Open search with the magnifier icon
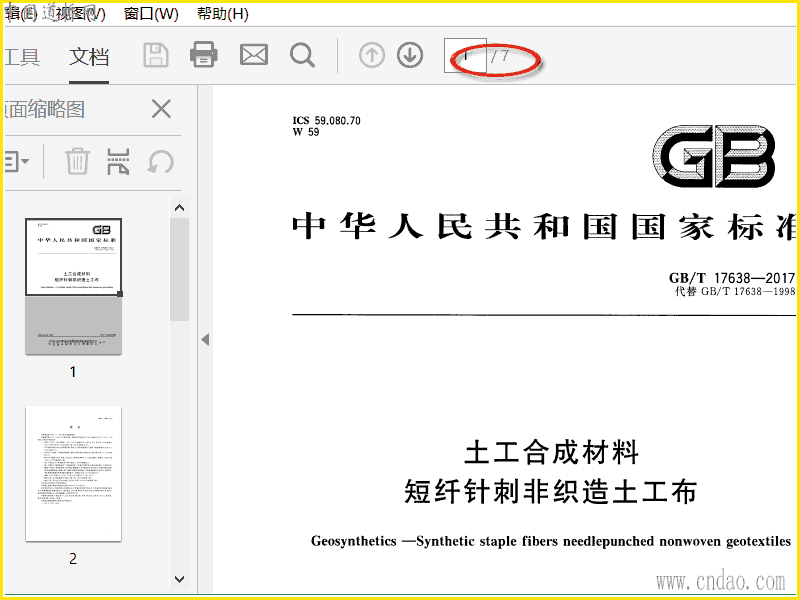Screen dimensions: 800x600 coord(302,55)
